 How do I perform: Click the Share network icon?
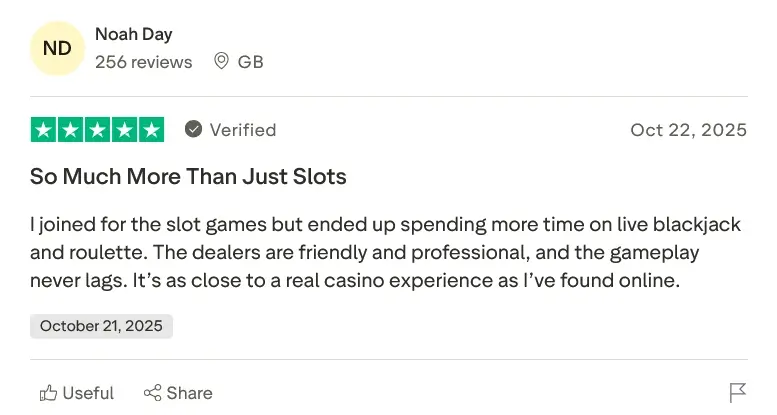[x=152, y=393]
